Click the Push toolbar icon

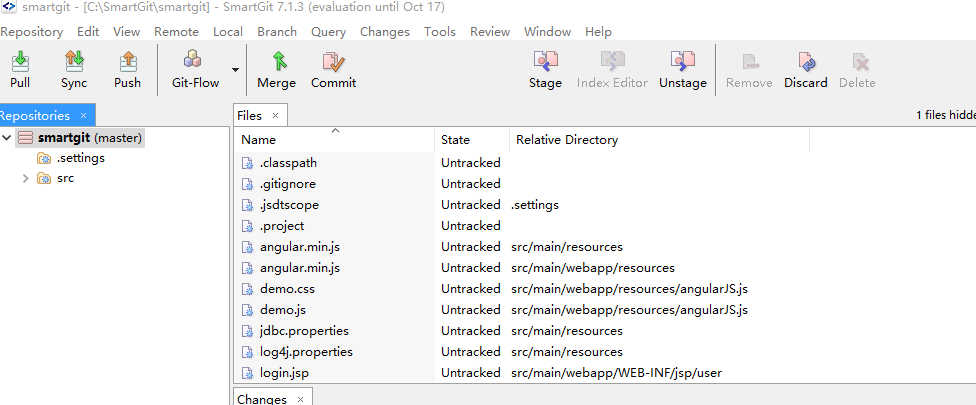pyautogui.click(x=128, y=61)
